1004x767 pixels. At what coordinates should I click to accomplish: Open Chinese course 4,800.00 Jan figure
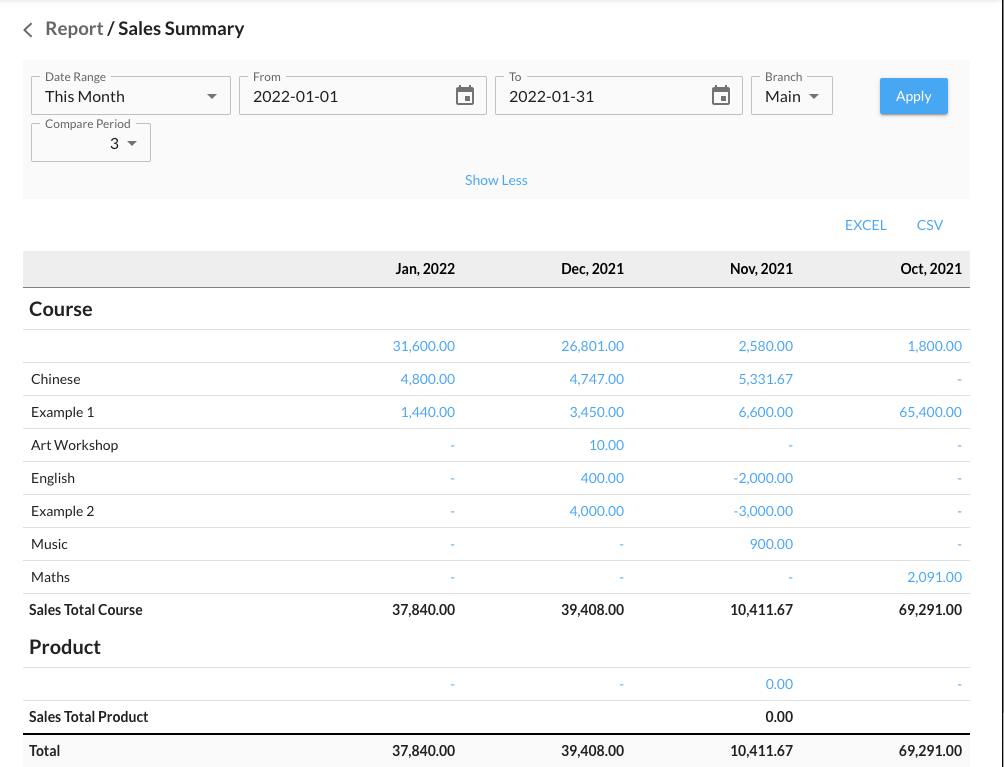point(427,379)
